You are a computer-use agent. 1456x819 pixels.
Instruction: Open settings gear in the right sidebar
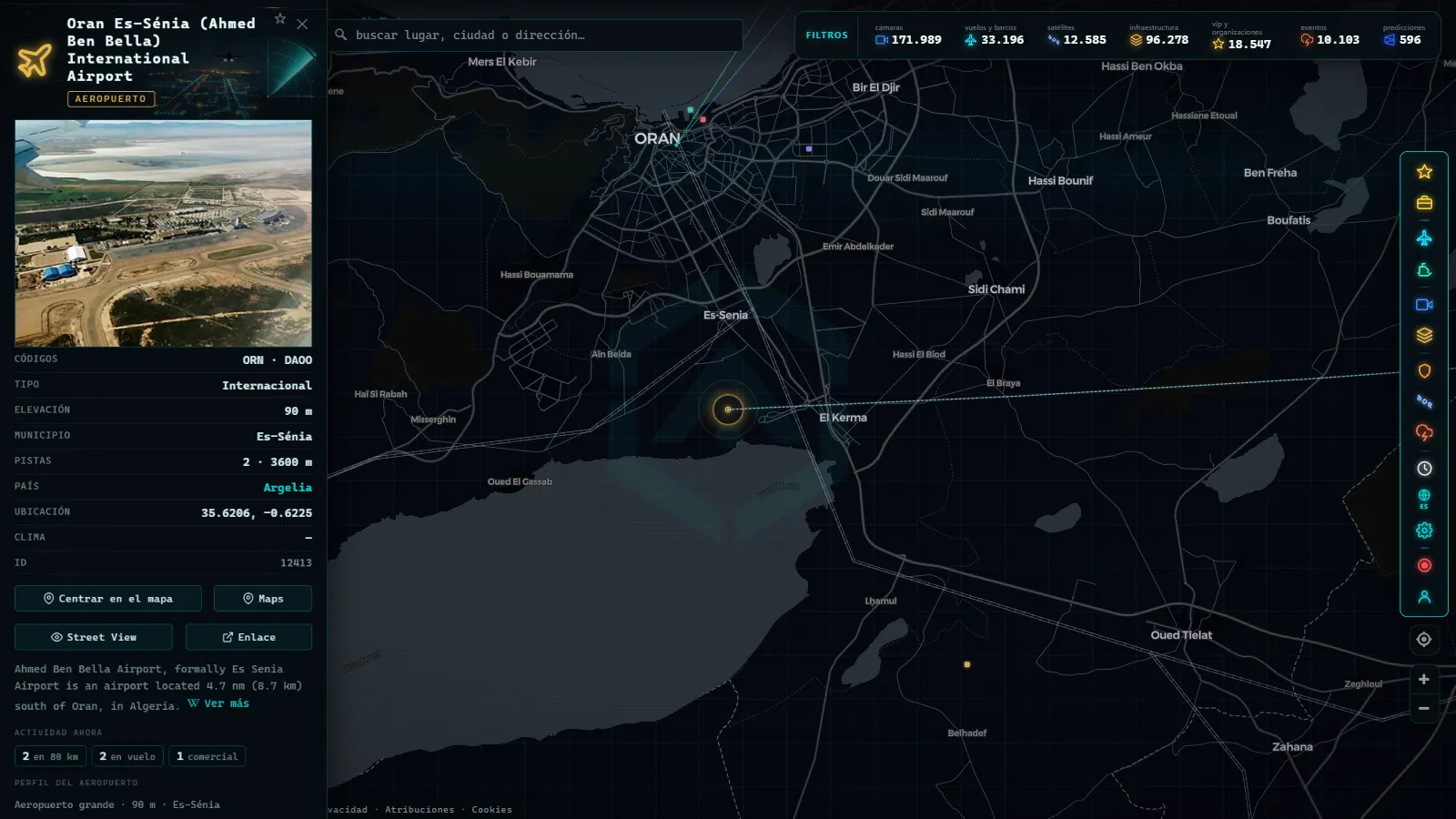pyautogui.click(x=1424, y=531)
